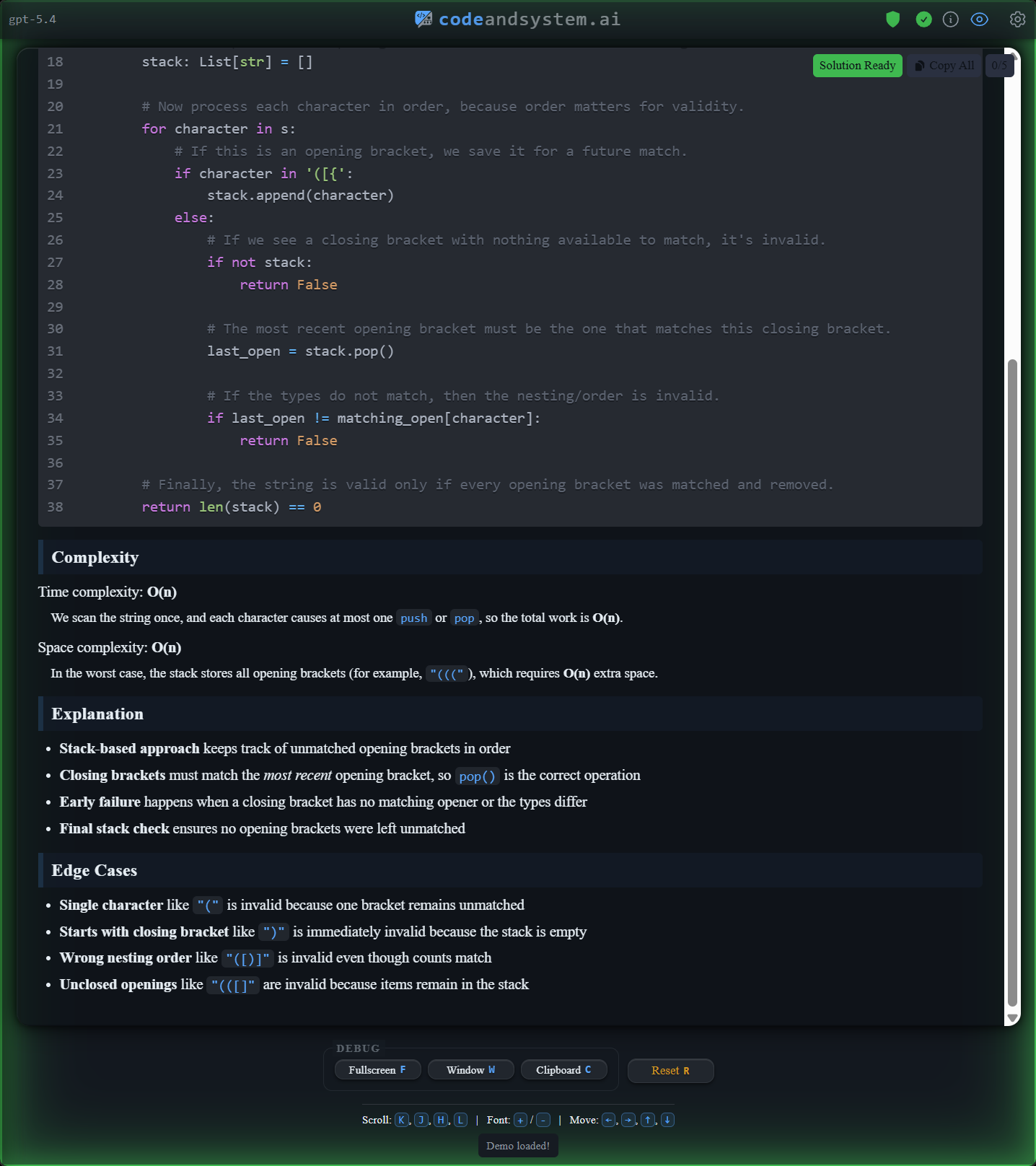
Task: Click the Move left arrow key
Action: tap(609, 1120)
